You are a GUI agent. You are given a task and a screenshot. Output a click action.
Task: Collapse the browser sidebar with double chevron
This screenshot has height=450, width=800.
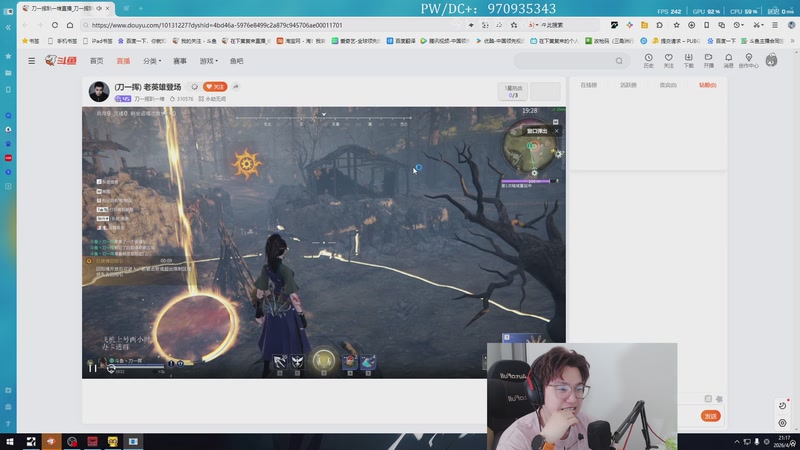coord(8,28)
